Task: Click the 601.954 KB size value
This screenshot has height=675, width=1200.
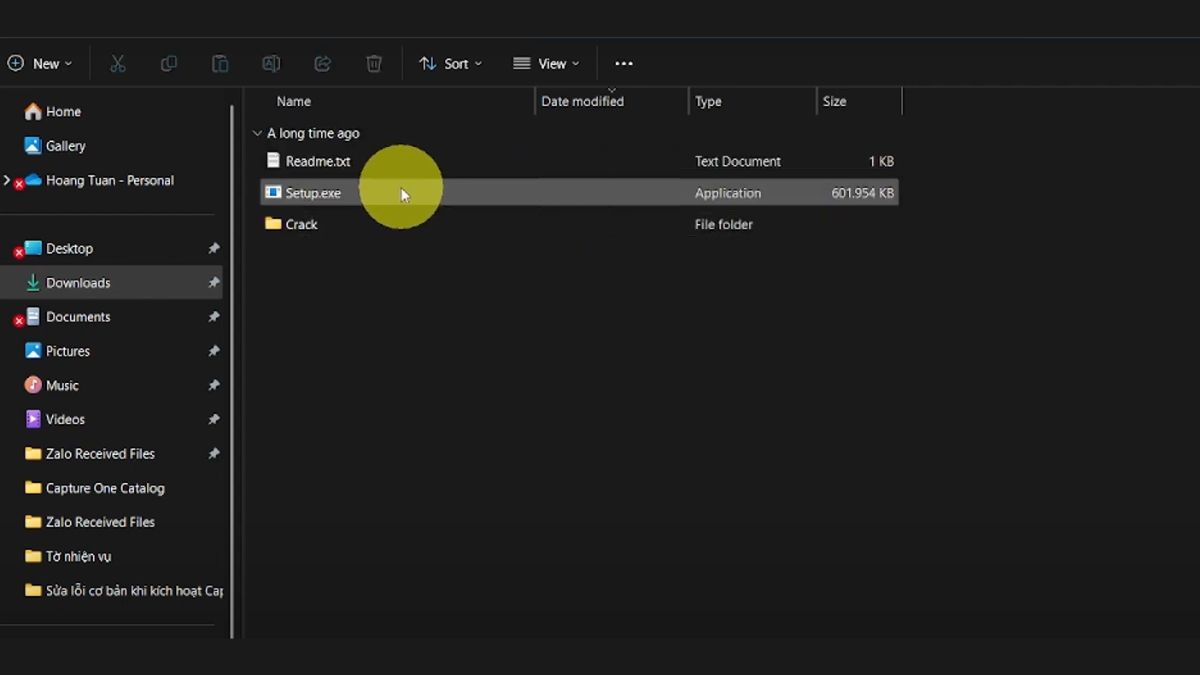Action: (862, 193)
